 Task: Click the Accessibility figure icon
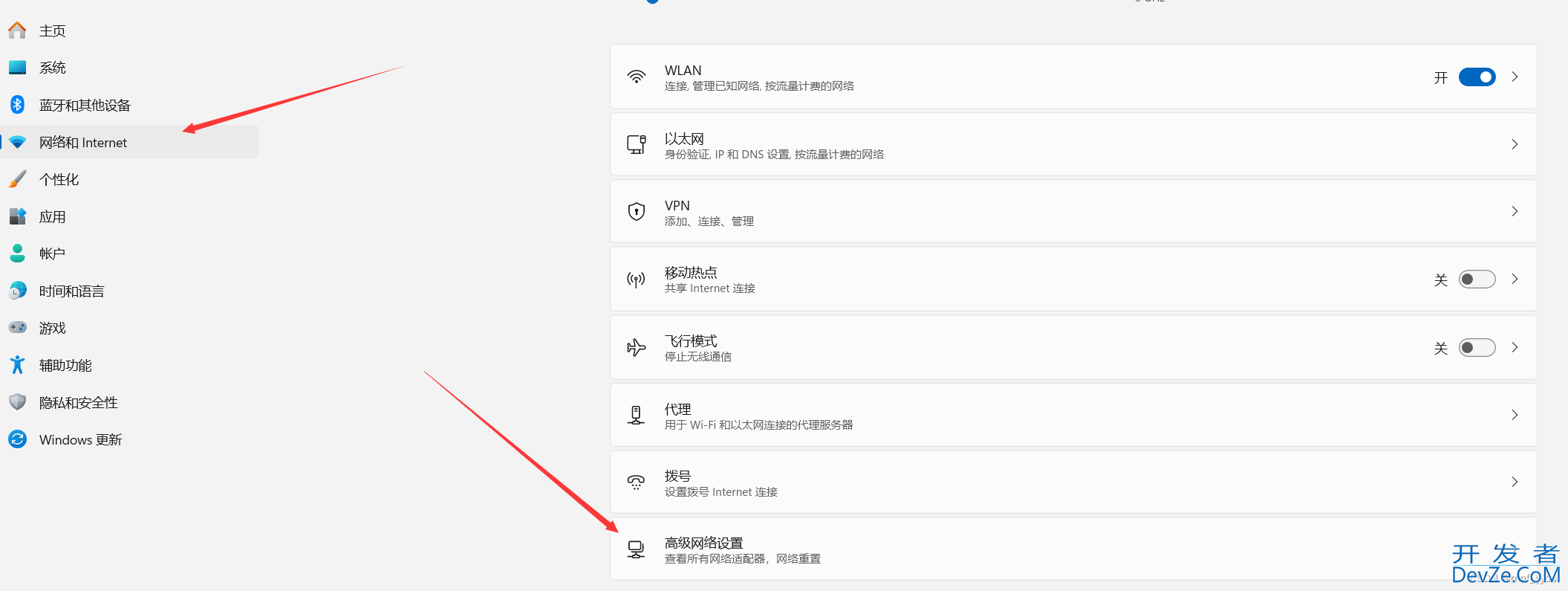(17, 365)
